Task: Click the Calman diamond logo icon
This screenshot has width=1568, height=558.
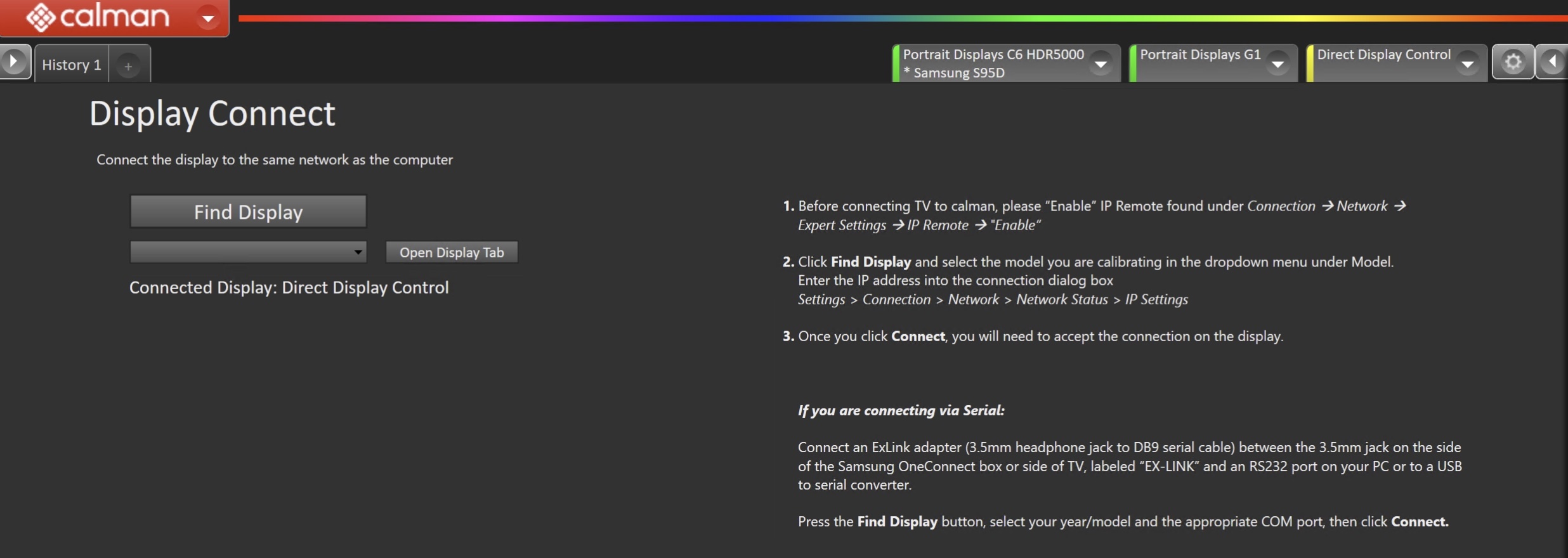Action: (x=41, y=17)
